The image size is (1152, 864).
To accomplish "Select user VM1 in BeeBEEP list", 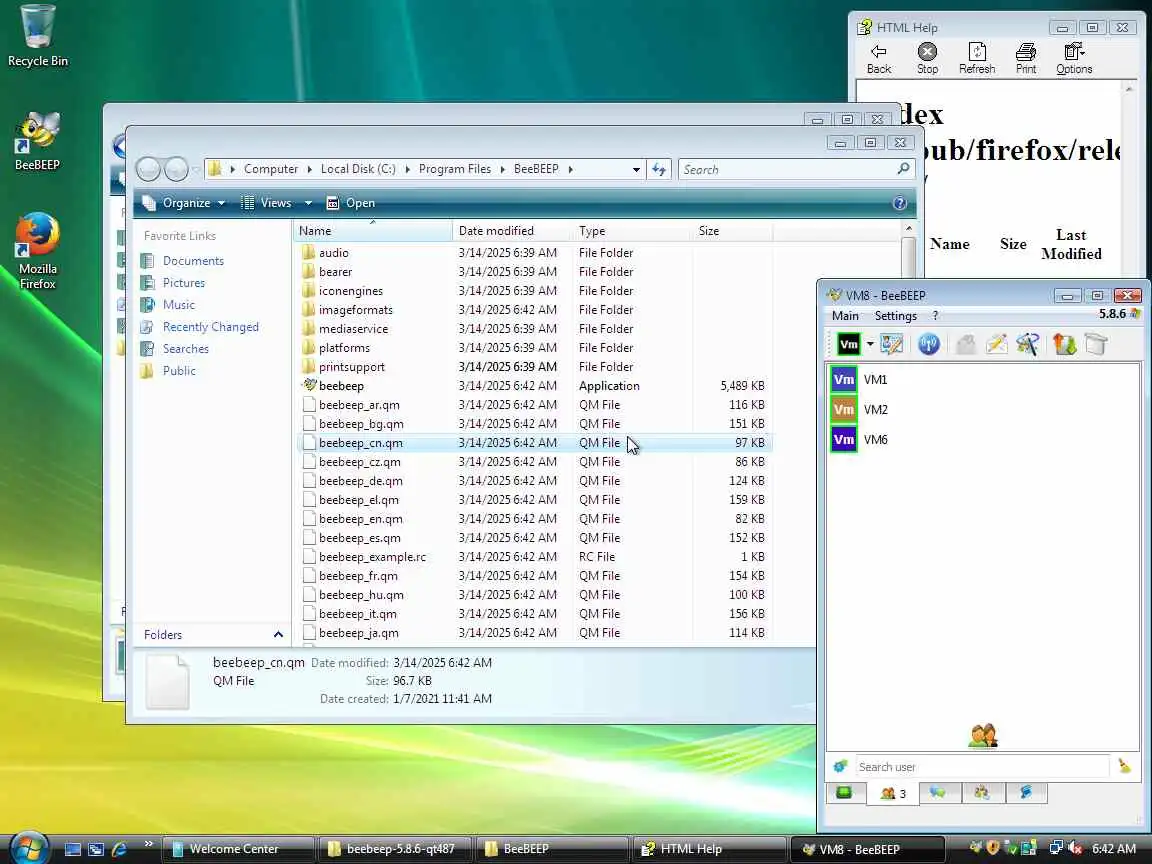I will [983, 380].
